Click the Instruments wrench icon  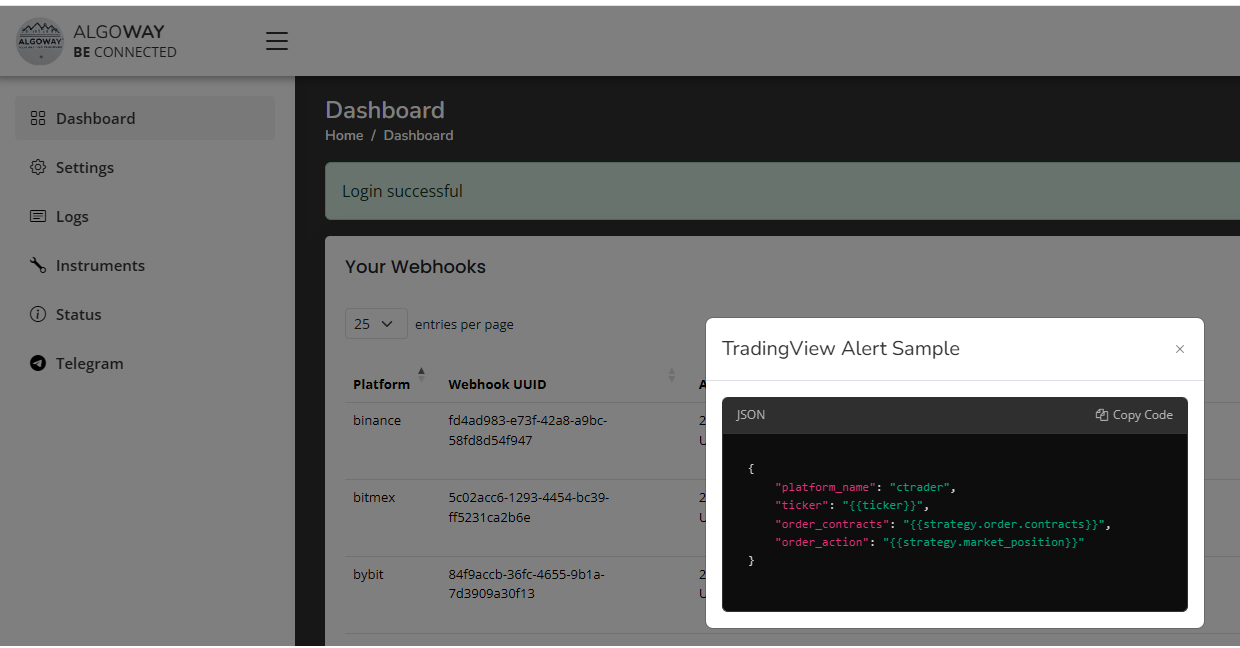38,265
